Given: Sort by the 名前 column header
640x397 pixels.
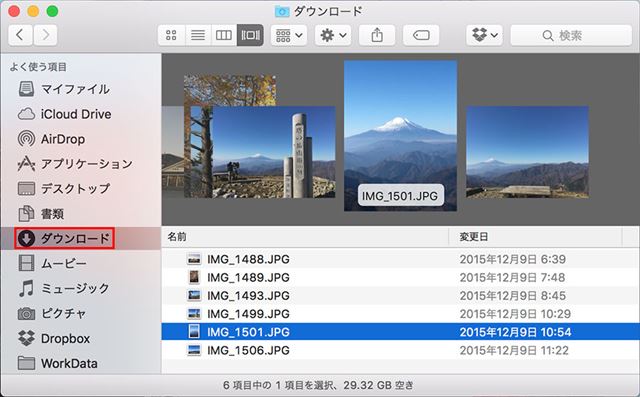Looking at the screenshot, I should pos(305,237).
